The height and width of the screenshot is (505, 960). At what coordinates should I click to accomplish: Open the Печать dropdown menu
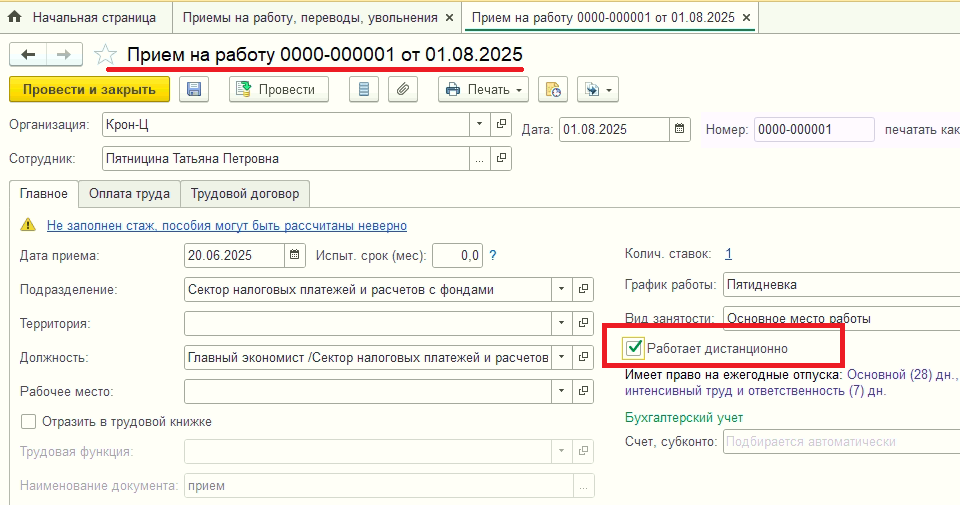(483, 89)
